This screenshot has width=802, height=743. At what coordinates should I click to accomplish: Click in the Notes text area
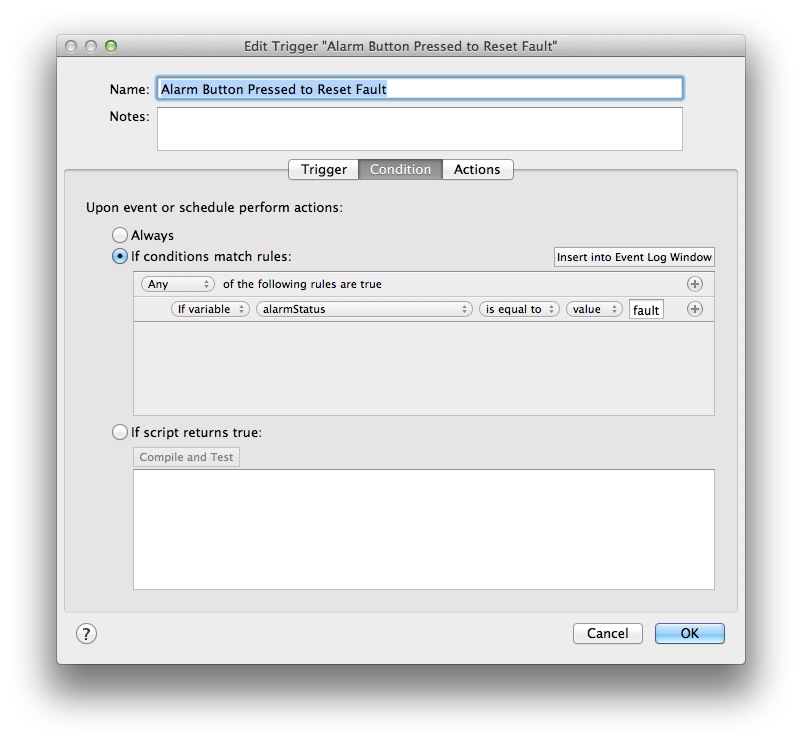click(419, 129)
